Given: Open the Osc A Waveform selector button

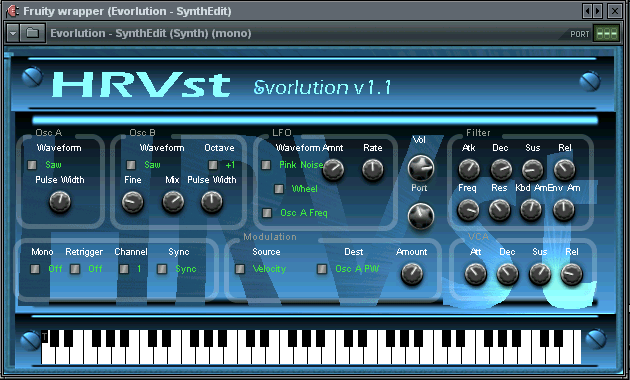Looking at the screenshot, I should pos(32,165).
